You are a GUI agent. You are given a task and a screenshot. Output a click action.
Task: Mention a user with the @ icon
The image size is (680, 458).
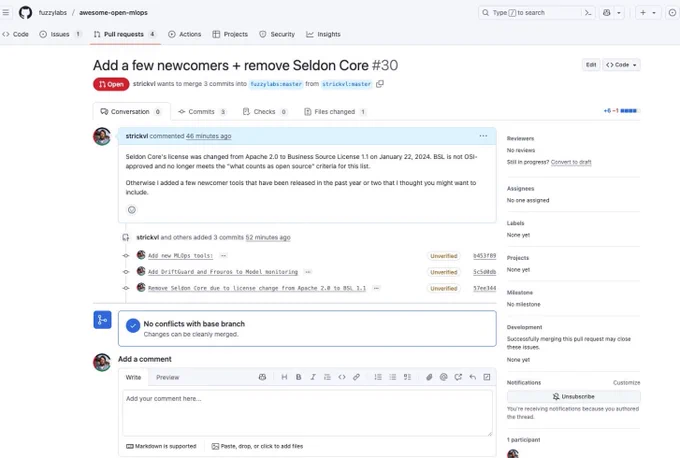[443, 377]
